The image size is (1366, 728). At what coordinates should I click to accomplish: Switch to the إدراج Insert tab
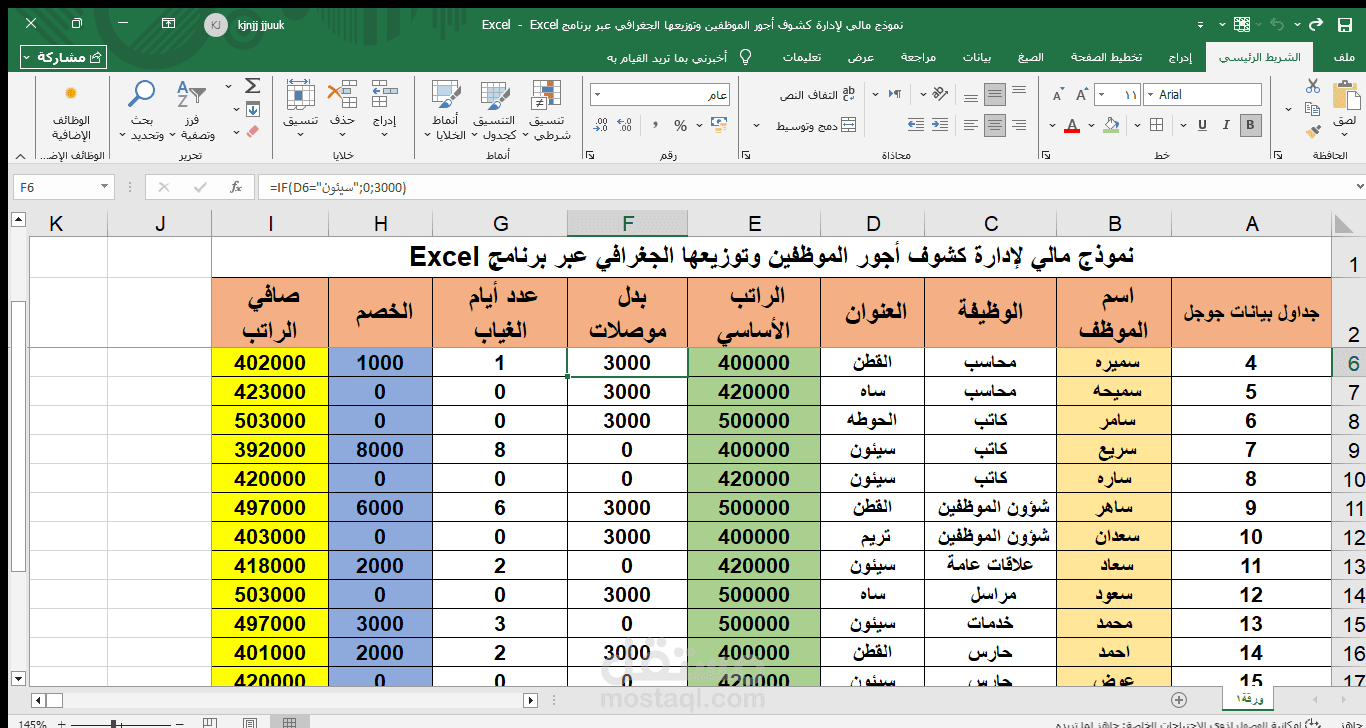point(1181,57)
